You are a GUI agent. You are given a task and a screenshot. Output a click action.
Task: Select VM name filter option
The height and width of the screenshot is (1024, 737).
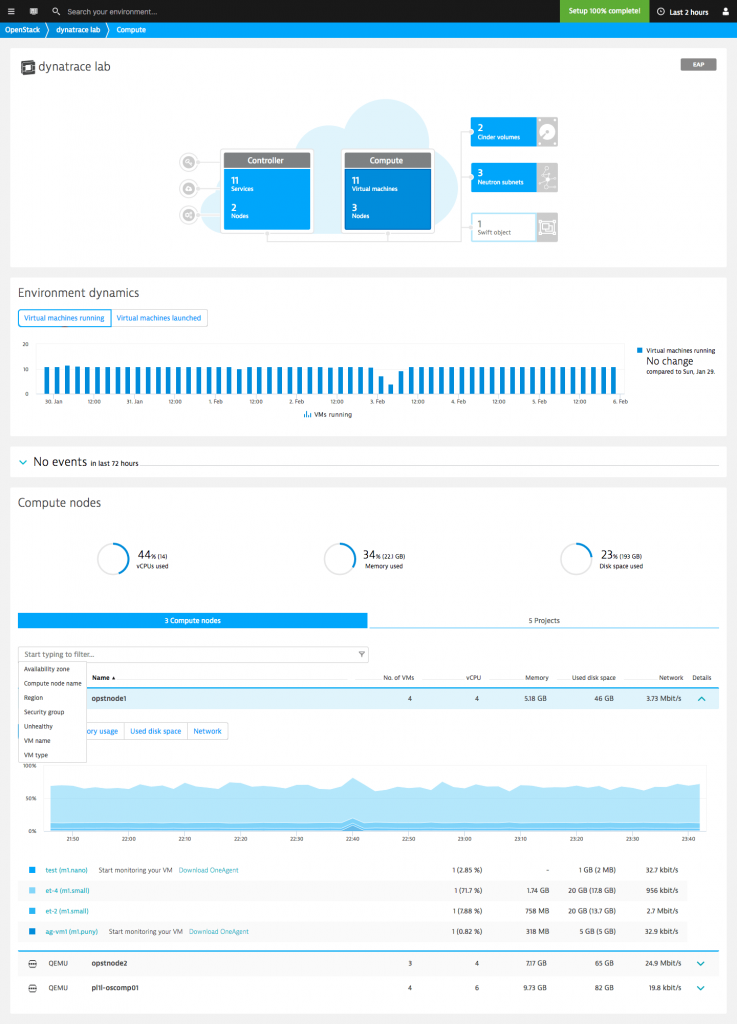[x=37, y=741]
